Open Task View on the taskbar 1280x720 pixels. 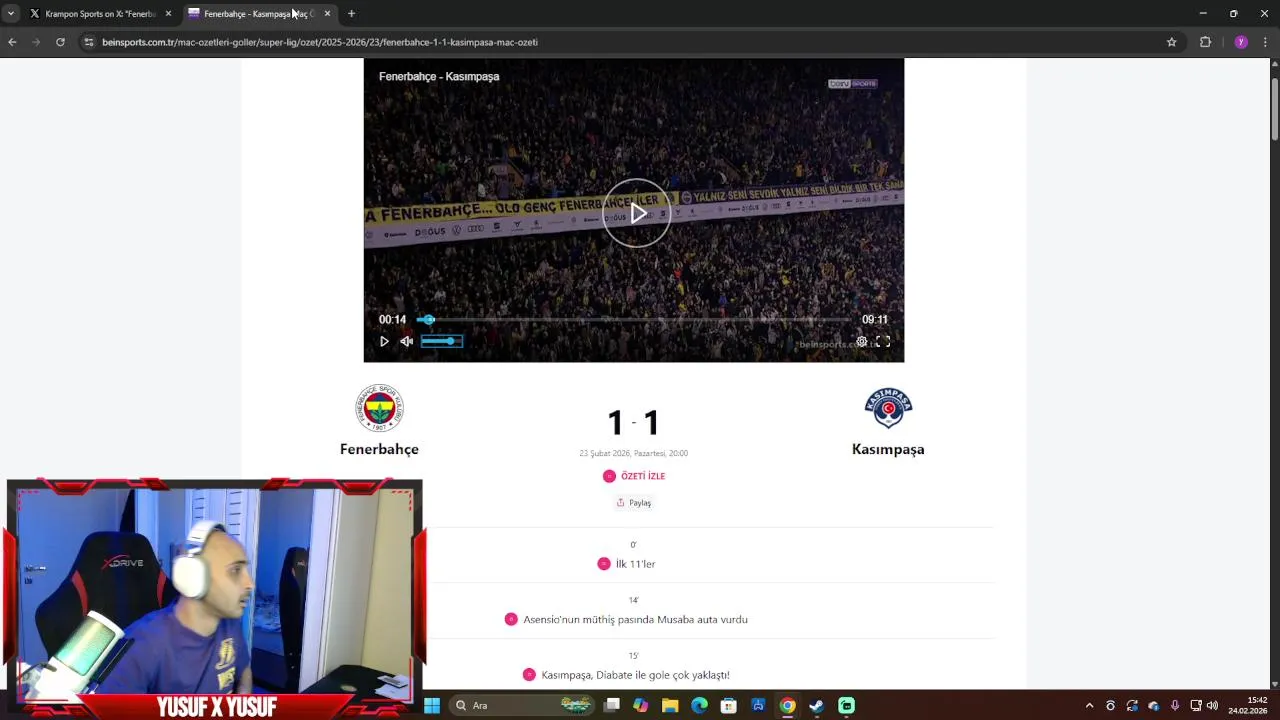click(612, 705)
